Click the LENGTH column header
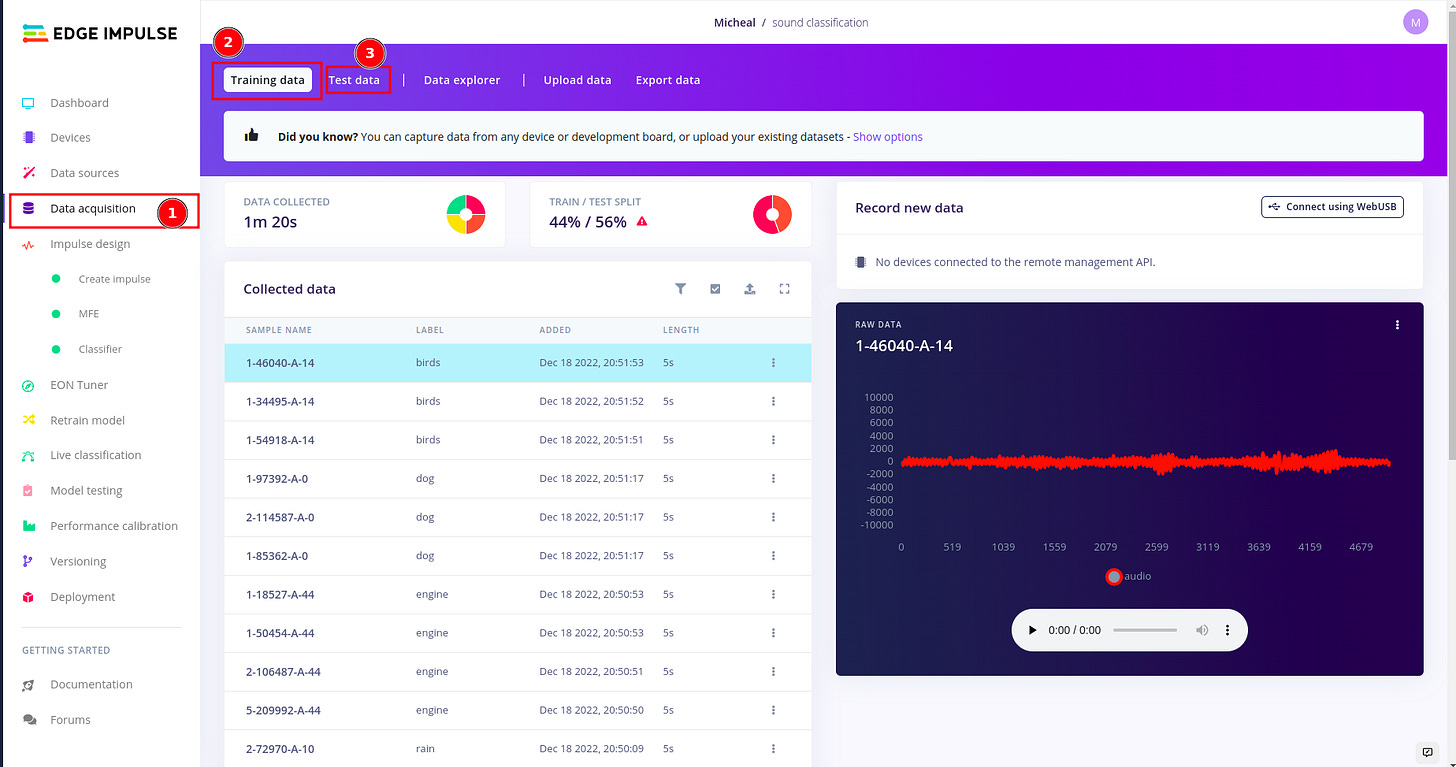This screenshot has height=767, width=1456. tap(681, 330)
